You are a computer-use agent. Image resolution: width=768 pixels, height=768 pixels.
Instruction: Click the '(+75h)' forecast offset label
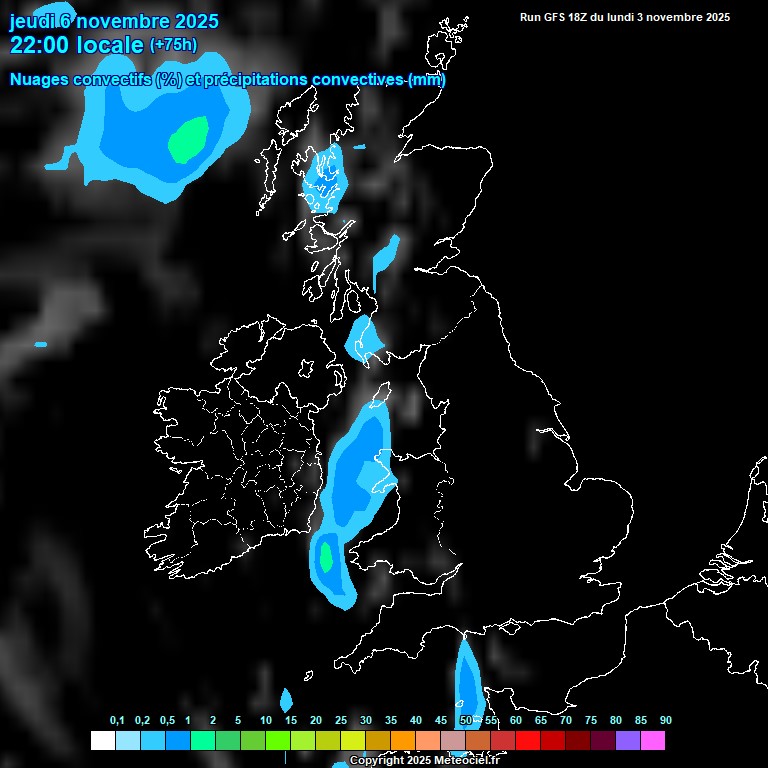173,45
